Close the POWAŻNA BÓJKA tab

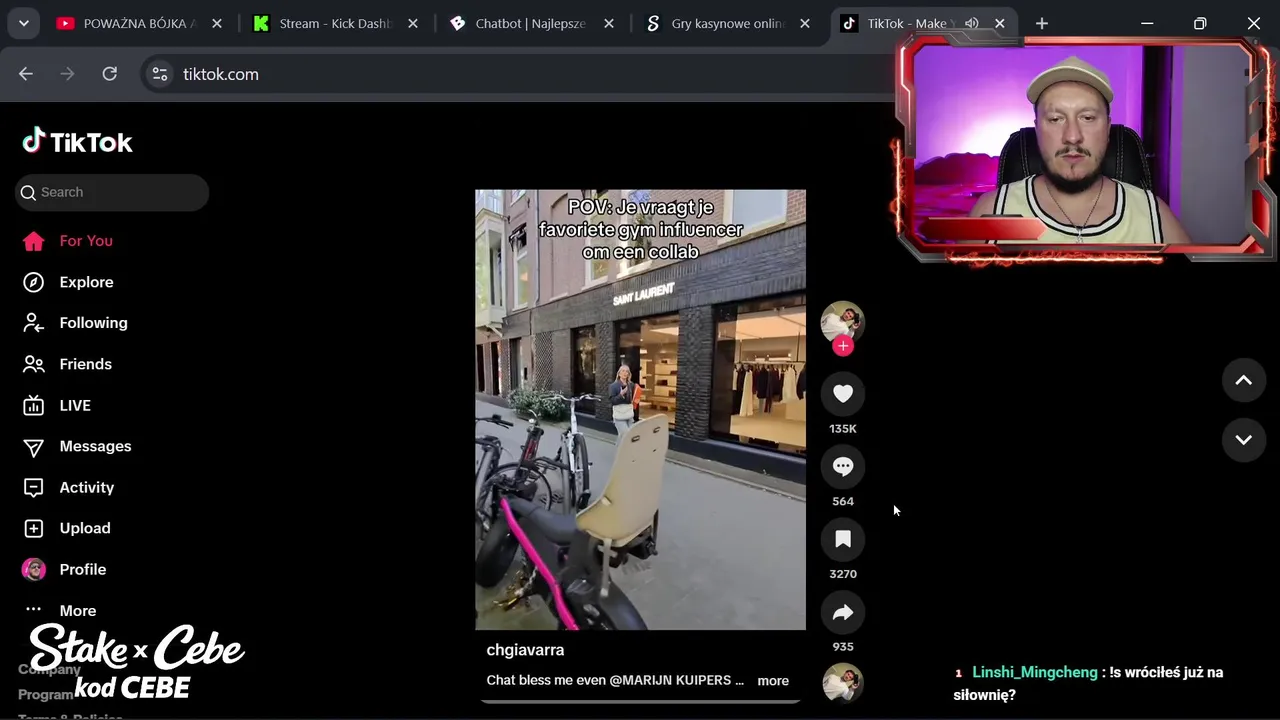tap(217, 23)
